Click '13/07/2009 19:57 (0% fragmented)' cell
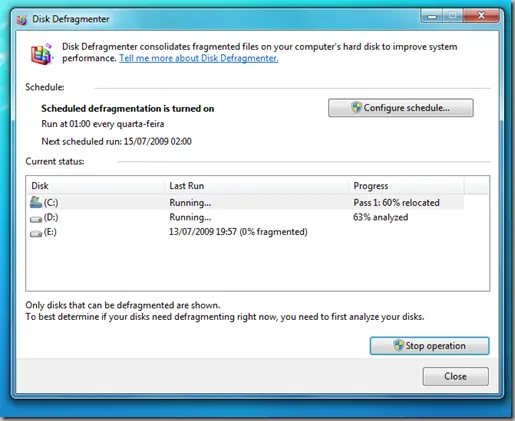515x421 pixels. [x=238, y=232]
